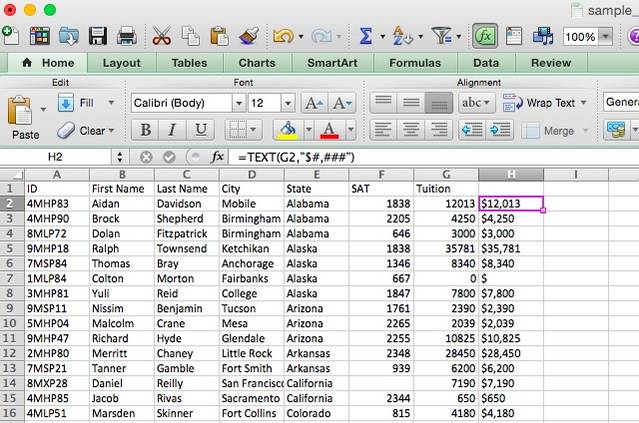This screenshot has width=639, height=423.
Task: Create a new workbook with the toolbar icon
Action: (x=11, y=36)
